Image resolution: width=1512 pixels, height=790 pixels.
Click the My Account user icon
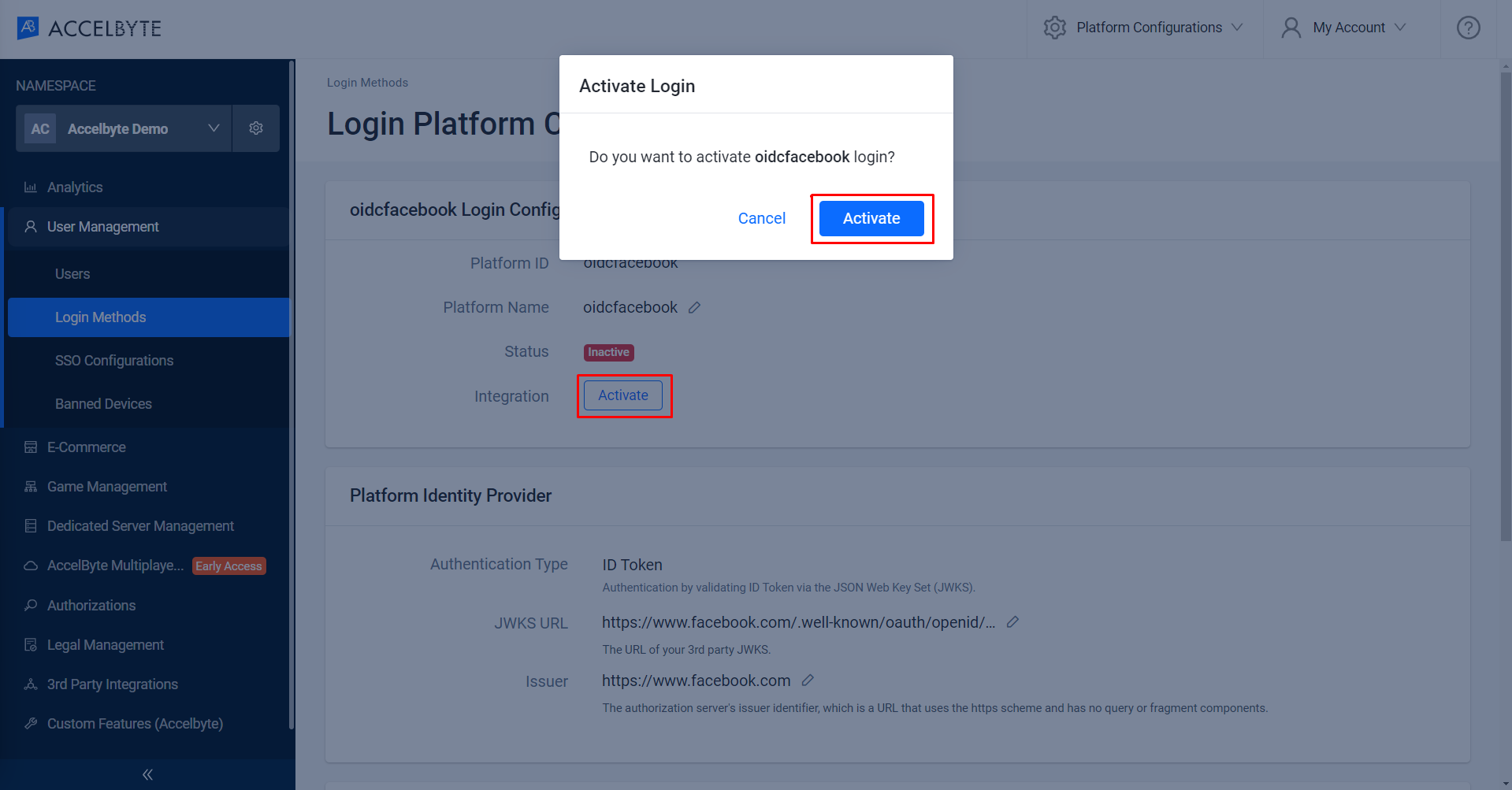(1291, 28)
